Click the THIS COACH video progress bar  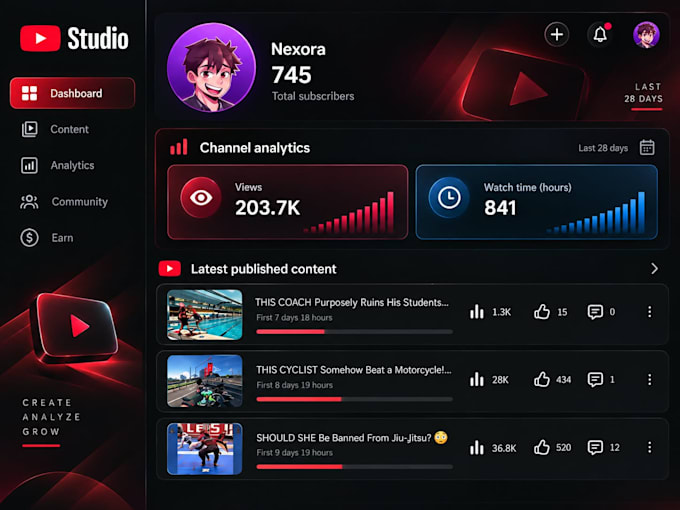354,332
